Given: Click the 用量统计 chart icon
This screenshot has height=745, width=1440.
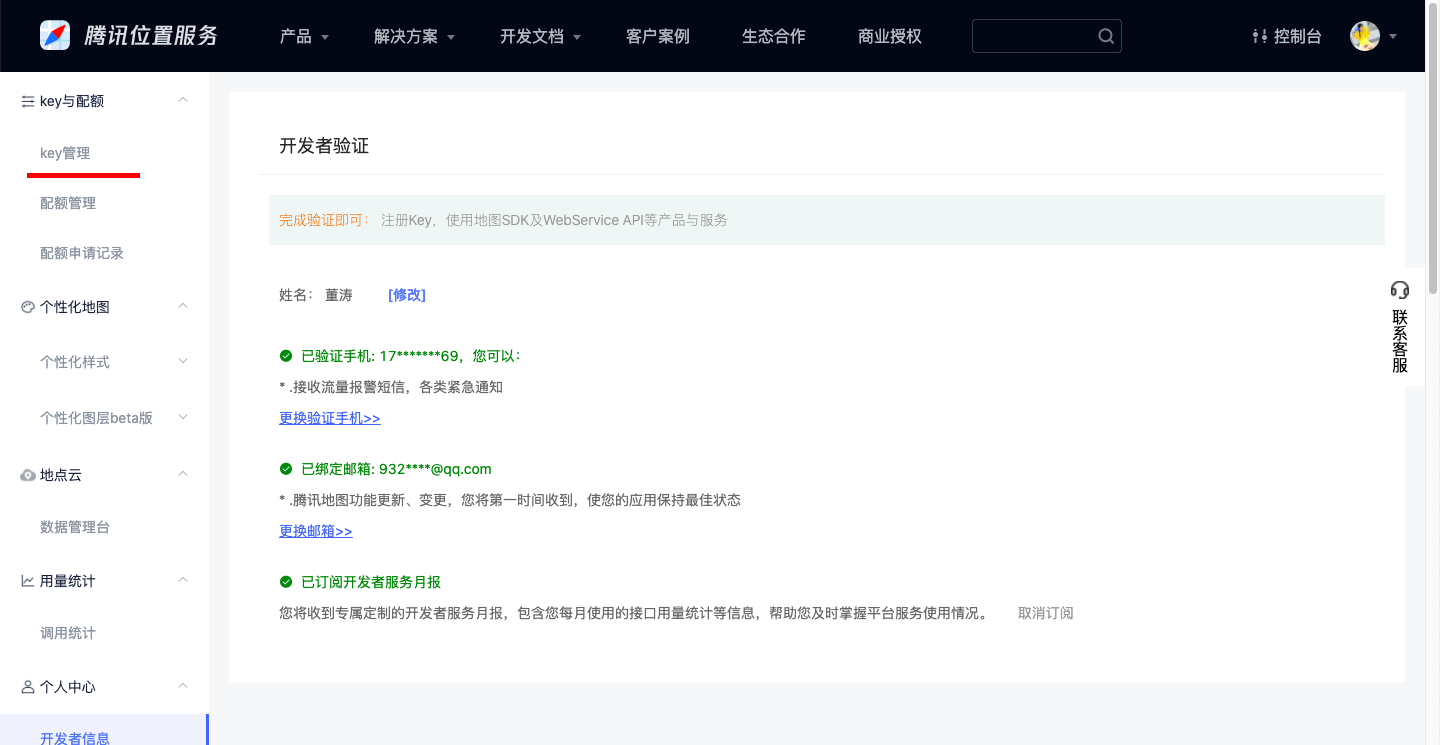Looking at the screenshot, I should [x=27, y=581].
